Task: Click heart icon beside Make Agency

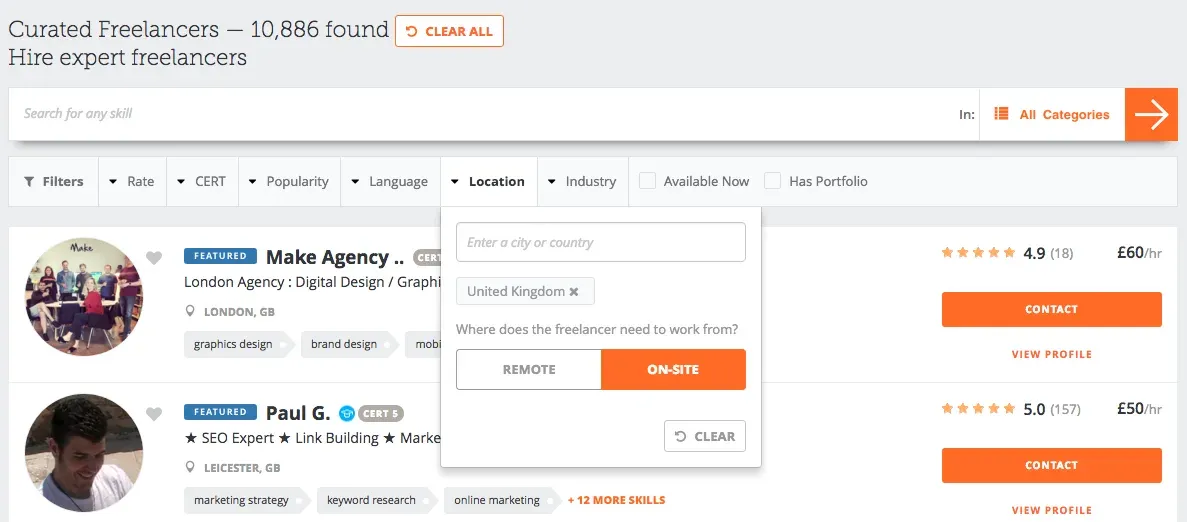Action: point(154,258)
